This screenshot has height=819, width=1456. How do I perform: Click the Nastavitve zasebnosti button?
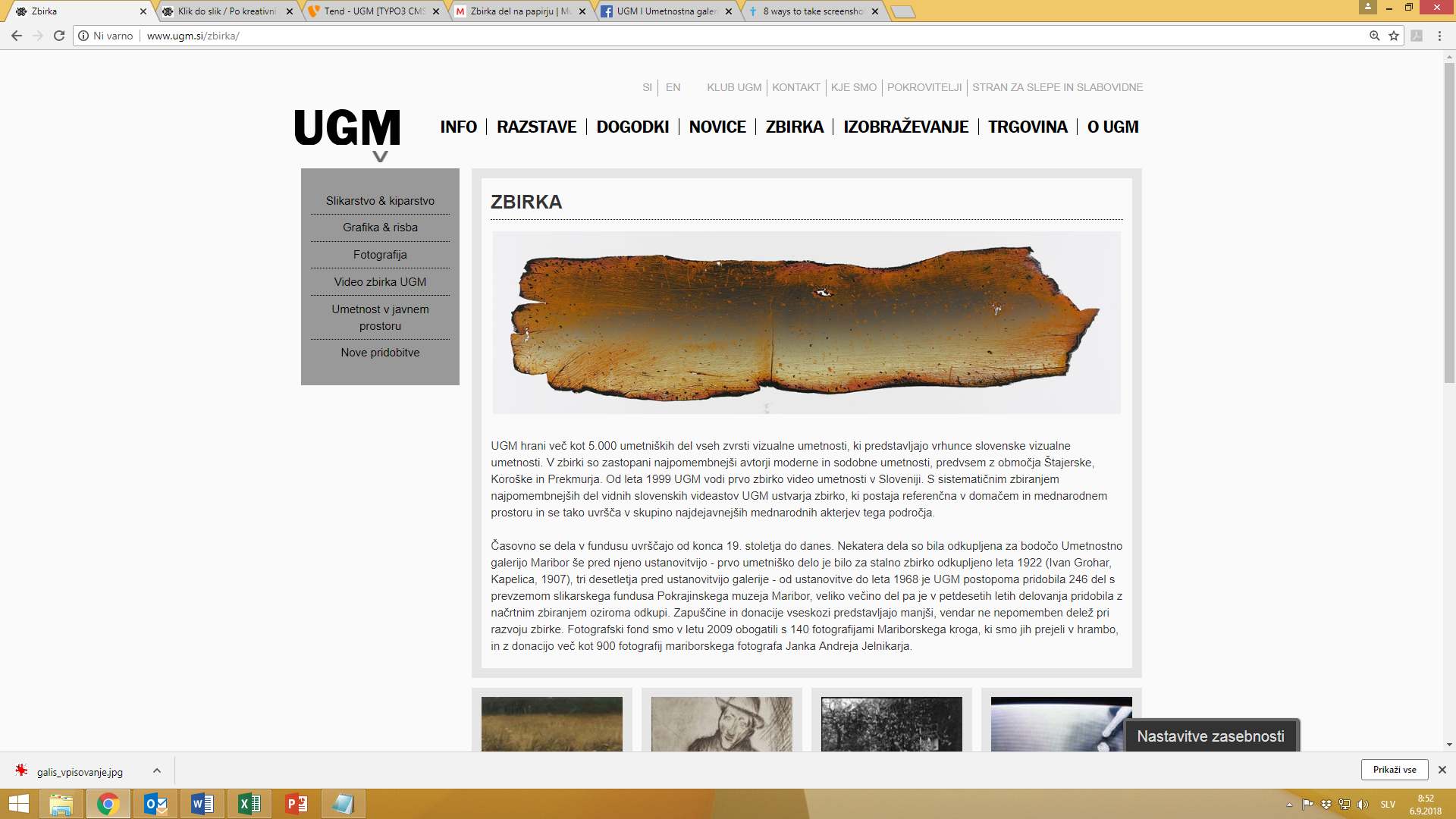(x=1211, y=736)
